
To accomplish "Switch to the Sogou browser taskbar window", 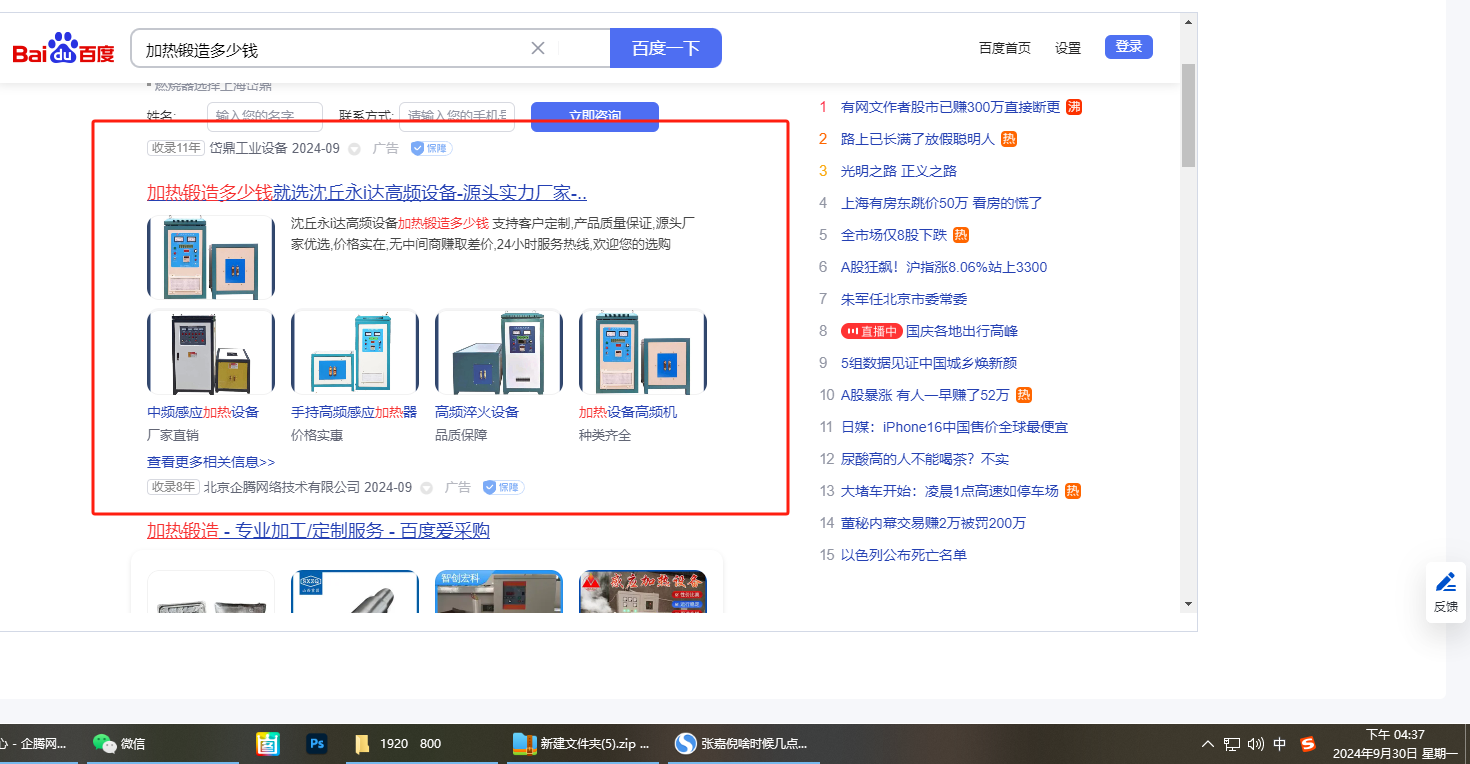I will coord(742,743).
